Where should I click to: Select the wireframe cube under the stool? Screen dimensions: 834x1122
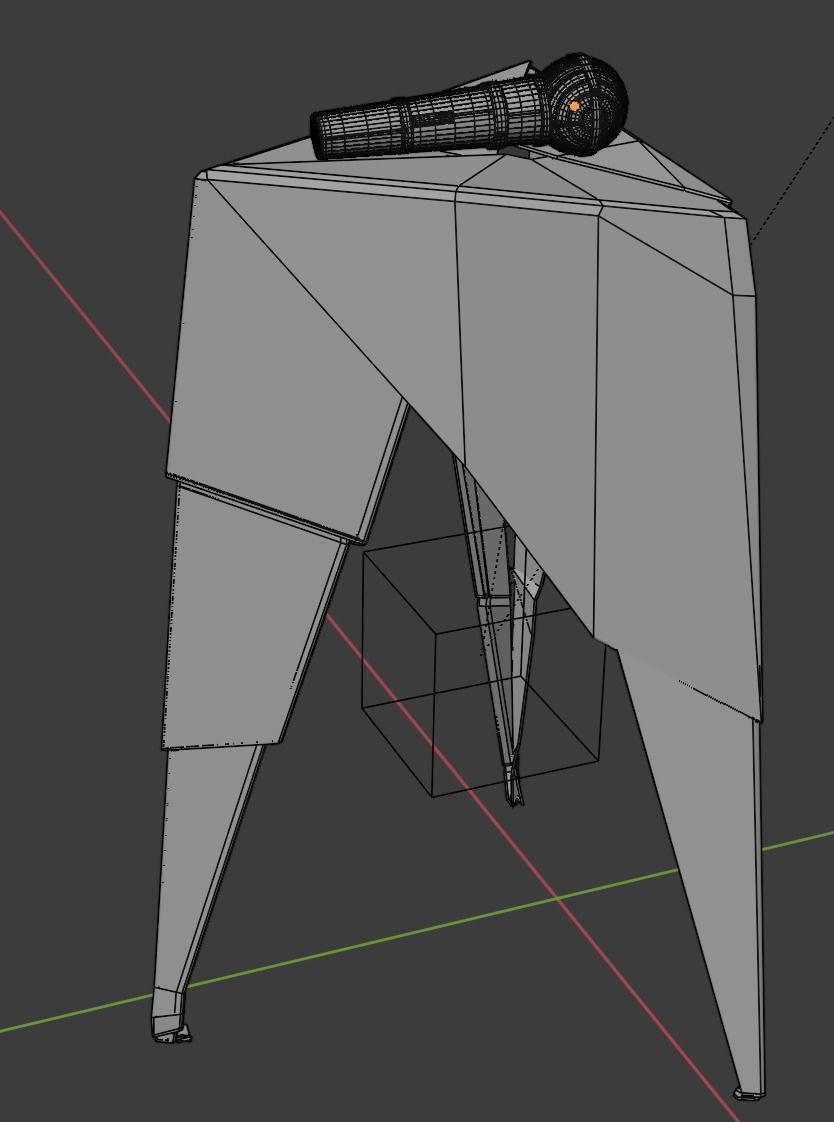coord(484,662)
